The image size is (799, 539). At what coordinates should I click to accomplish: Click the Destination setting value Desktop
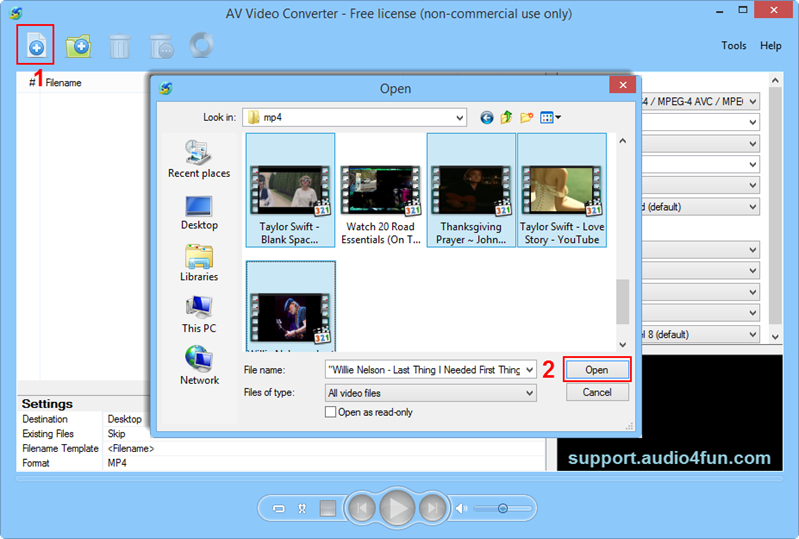(x=124, y=419)
